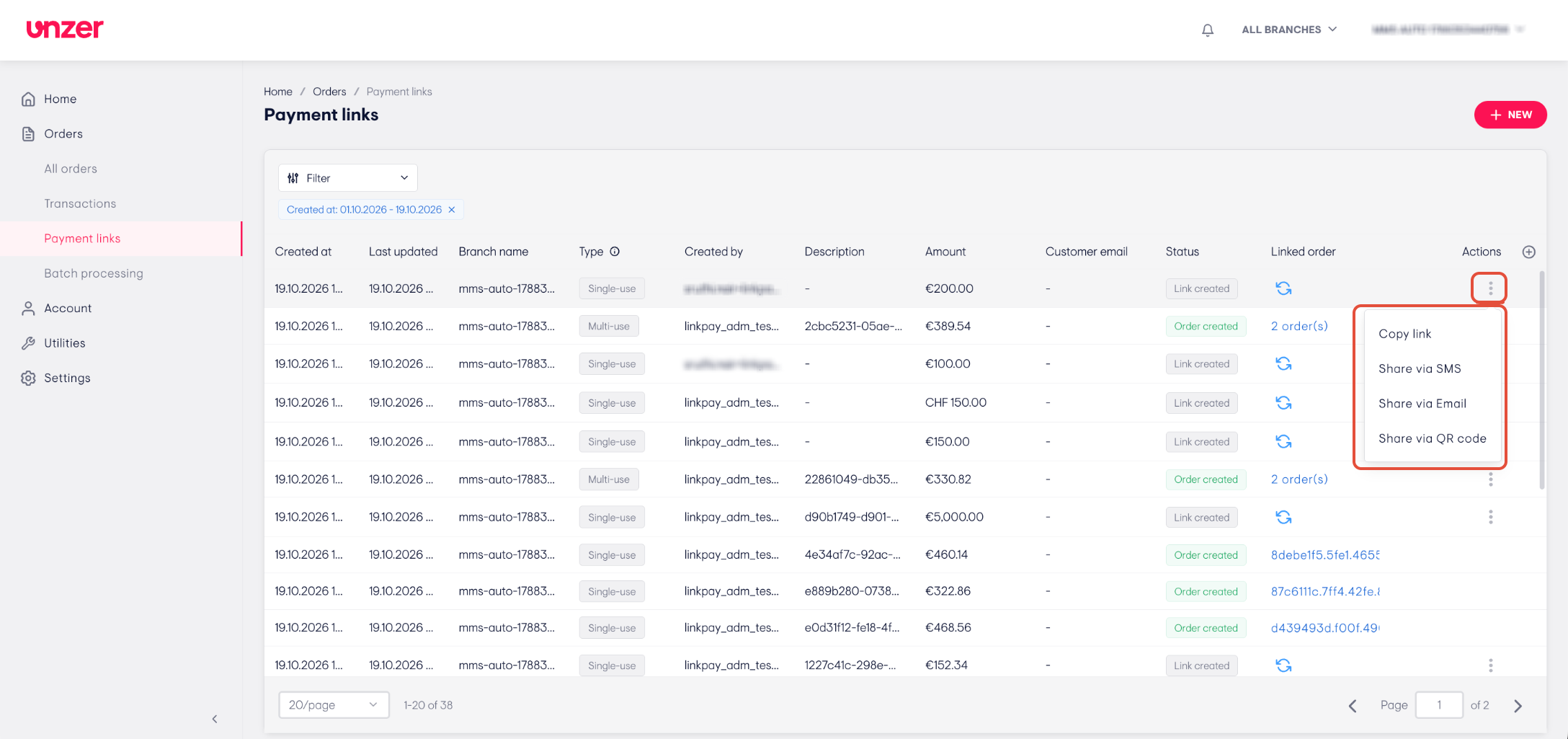Click the sync icon in the €200.00 row

[1283, 288]
